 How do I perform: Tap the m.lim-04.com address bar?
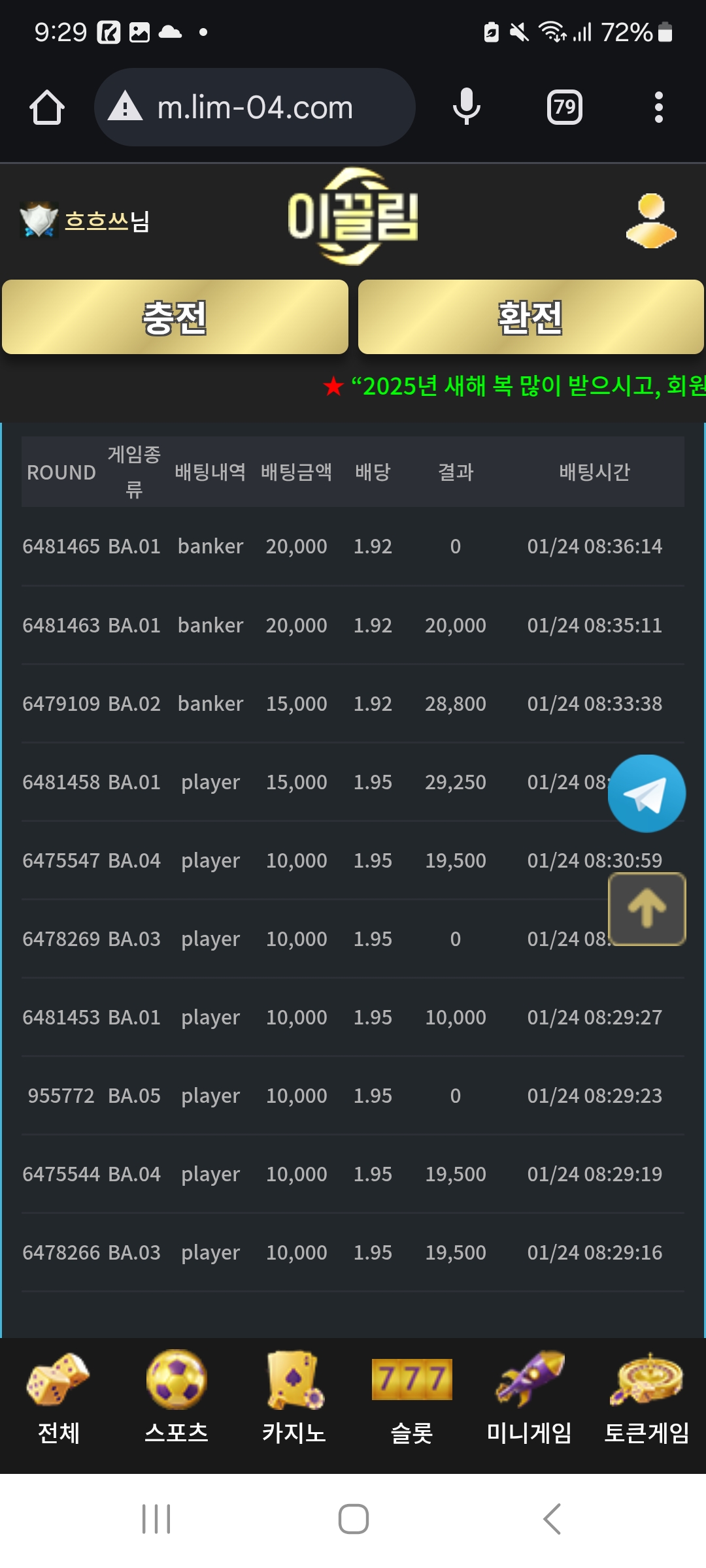click(x=255, y=107)
